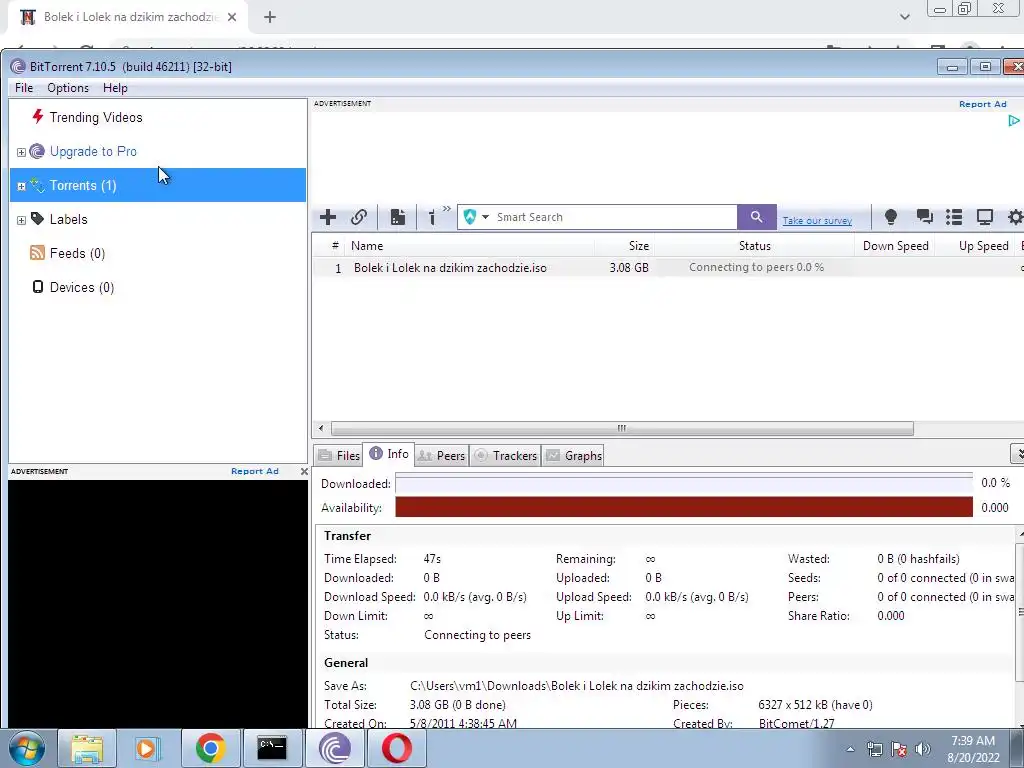The width and height of the screenshot is (1024, 768).
Task: Click the lightbulb icon in toolbar
Action: pyautogui.click(x=890, y=217)
